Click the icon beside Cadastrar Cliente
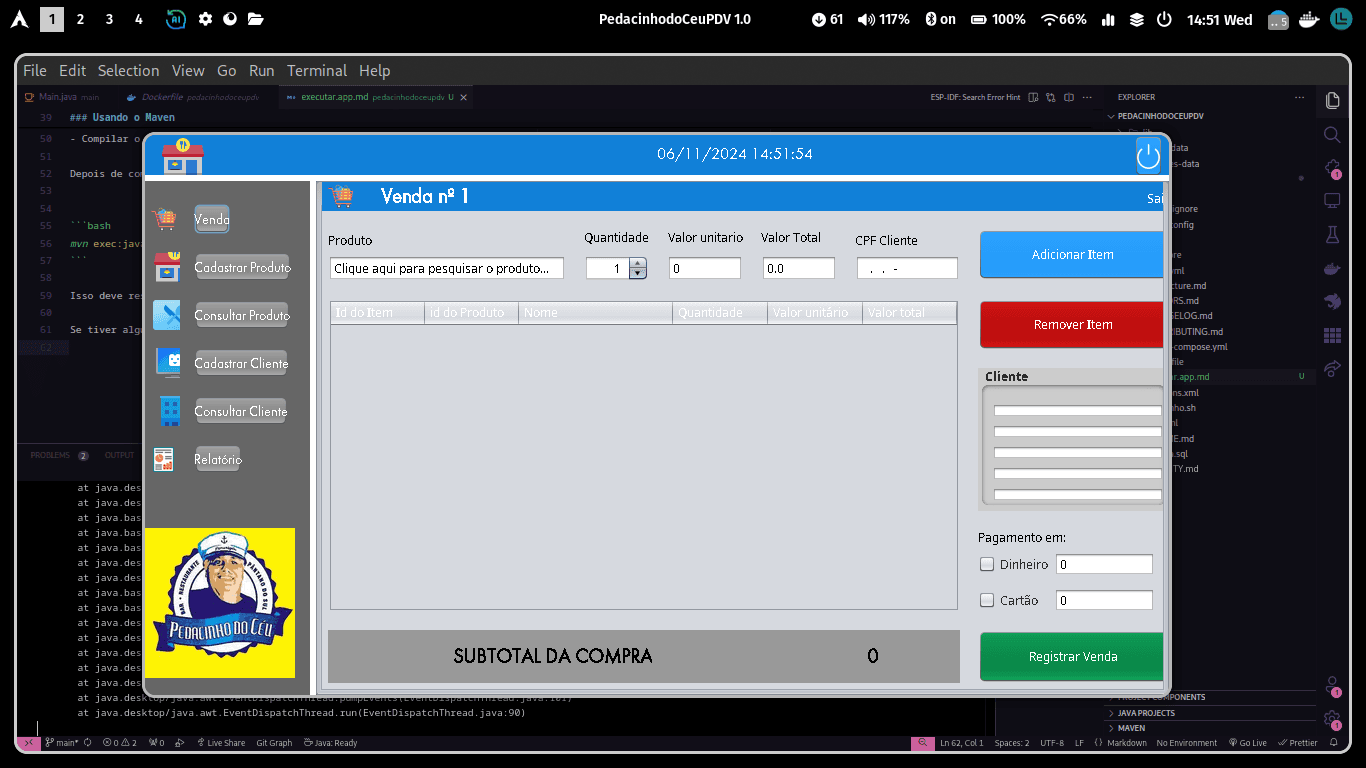This screenshot has height=768, width=1366. 168,363
